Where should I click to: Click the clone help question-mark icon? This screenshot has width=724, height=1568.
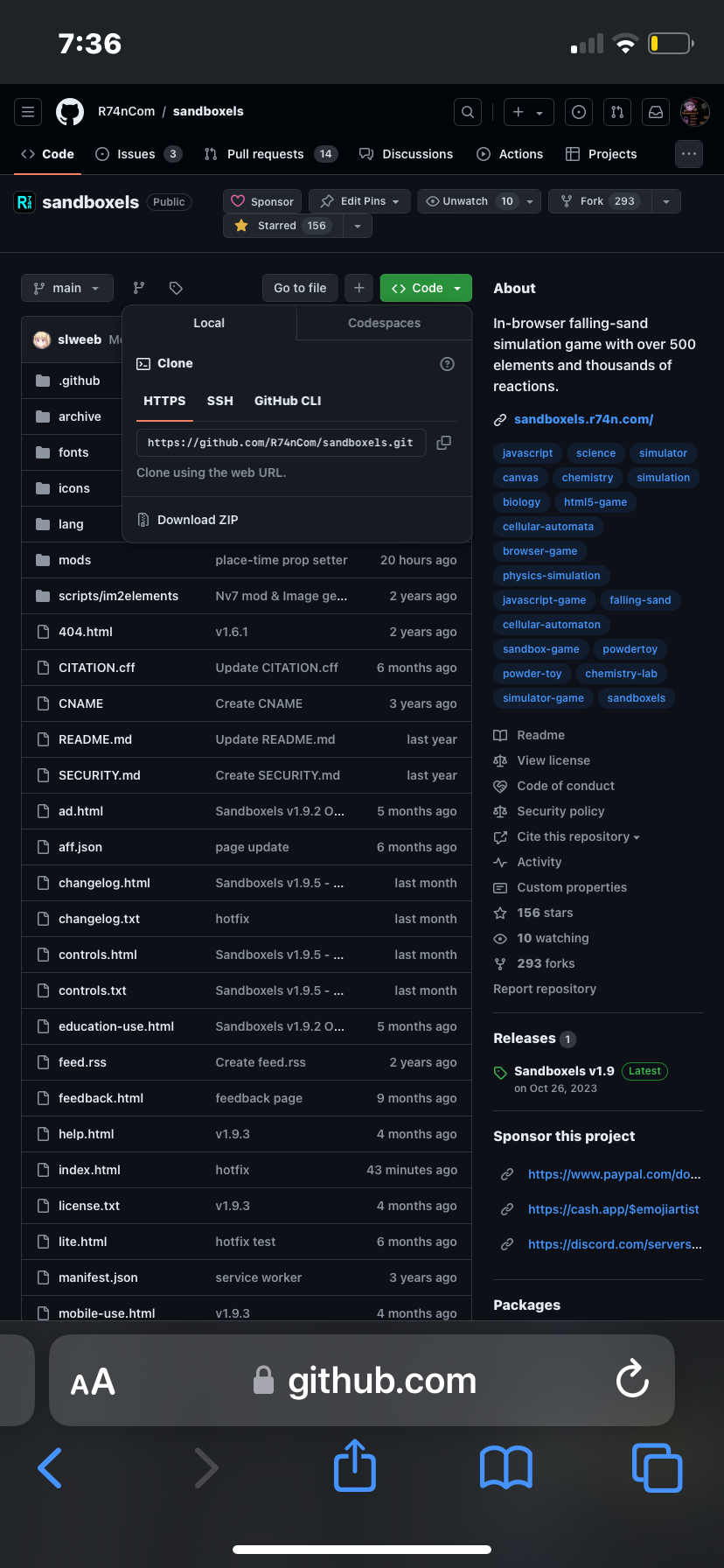447,364
